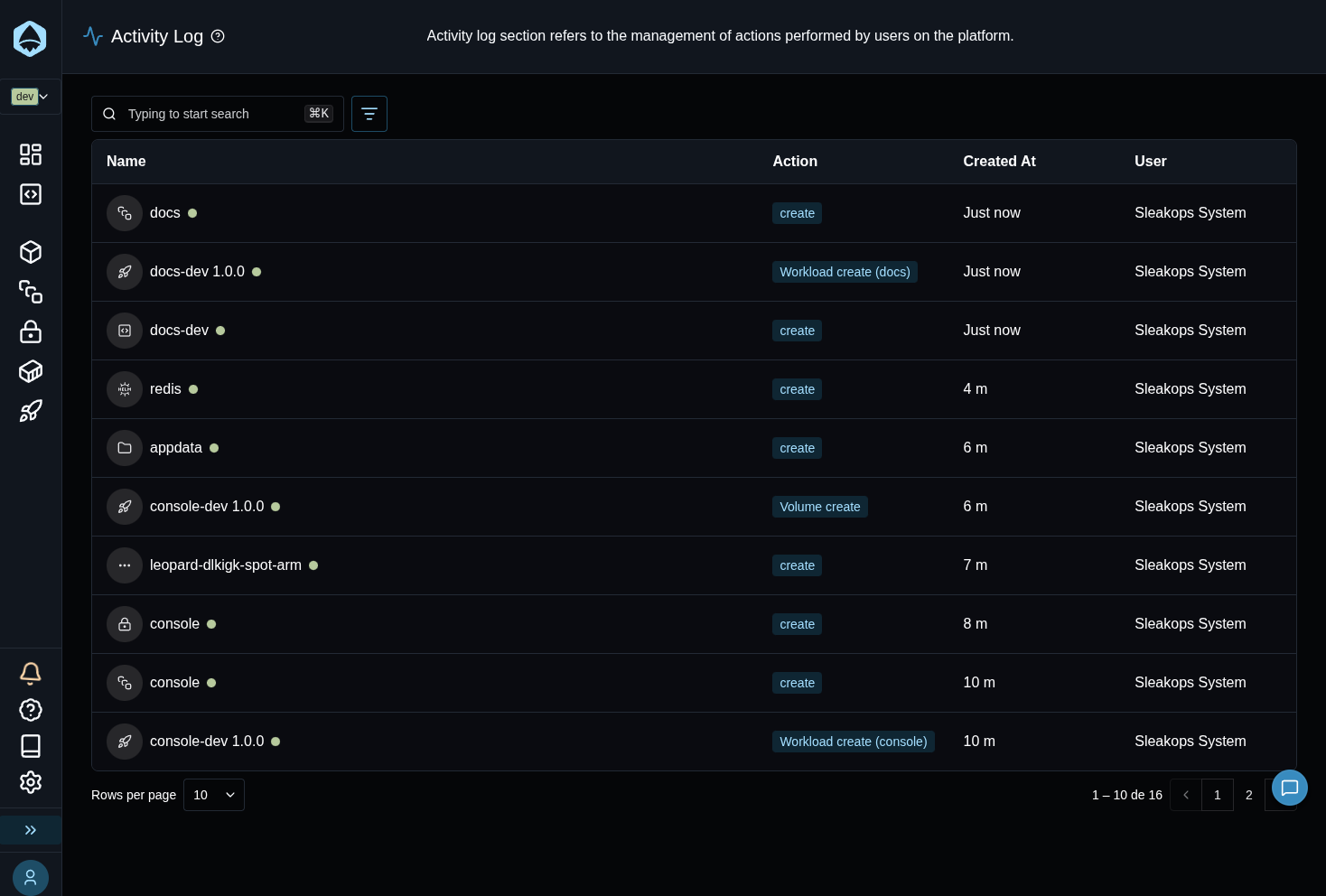Open the Rows per page dropdown

pos(213,795)
